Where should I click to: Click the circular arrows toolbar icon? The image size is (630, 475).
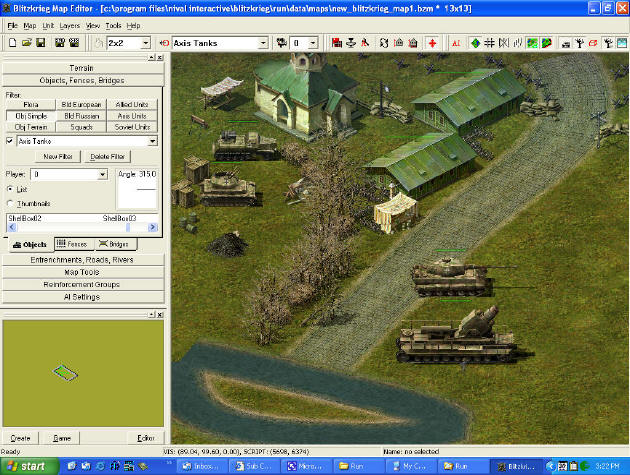click(384, 43)
